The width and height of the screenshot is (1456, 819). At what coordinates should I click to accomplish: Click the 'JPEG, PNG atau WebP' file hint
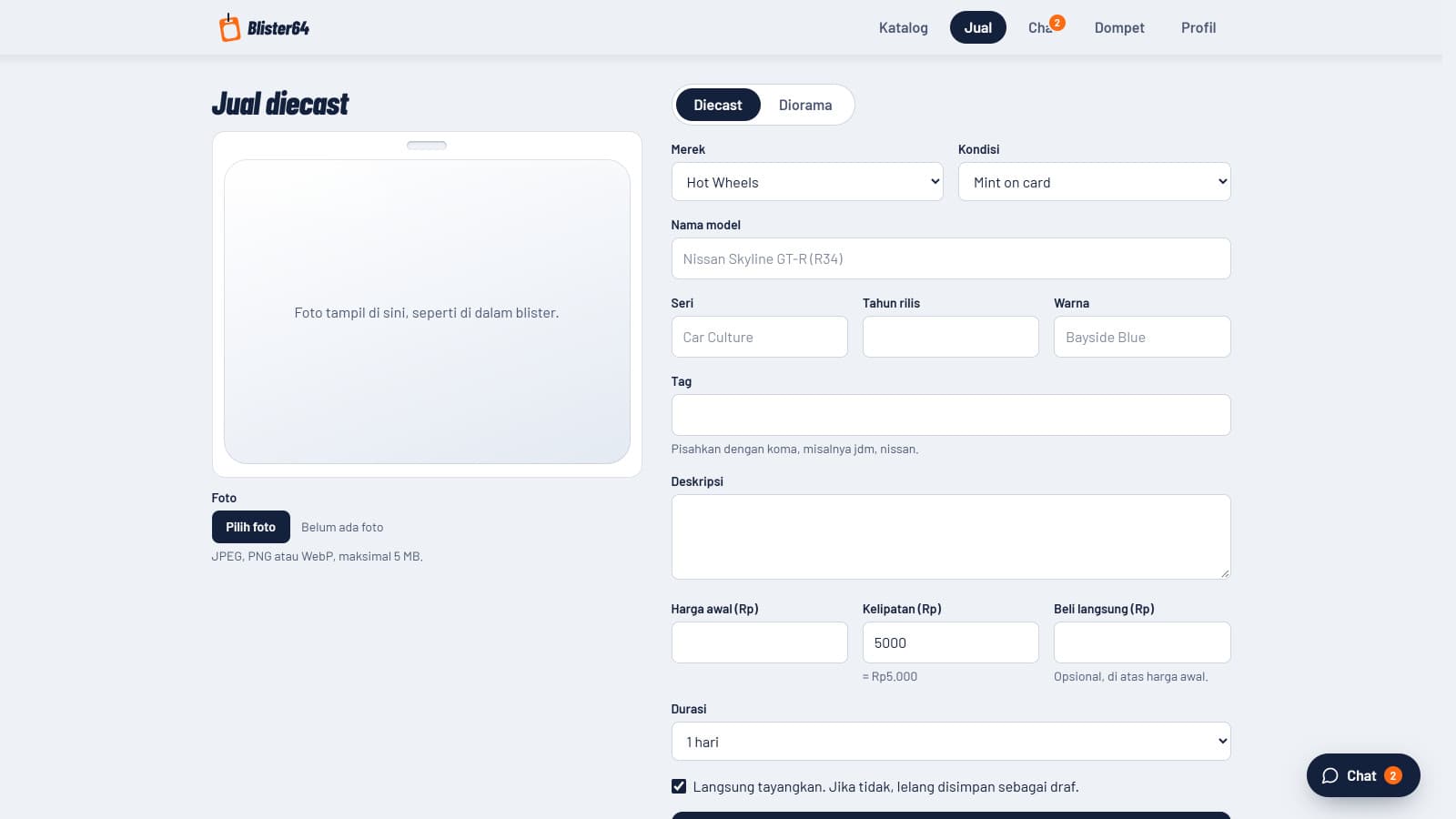click(318, 556)
